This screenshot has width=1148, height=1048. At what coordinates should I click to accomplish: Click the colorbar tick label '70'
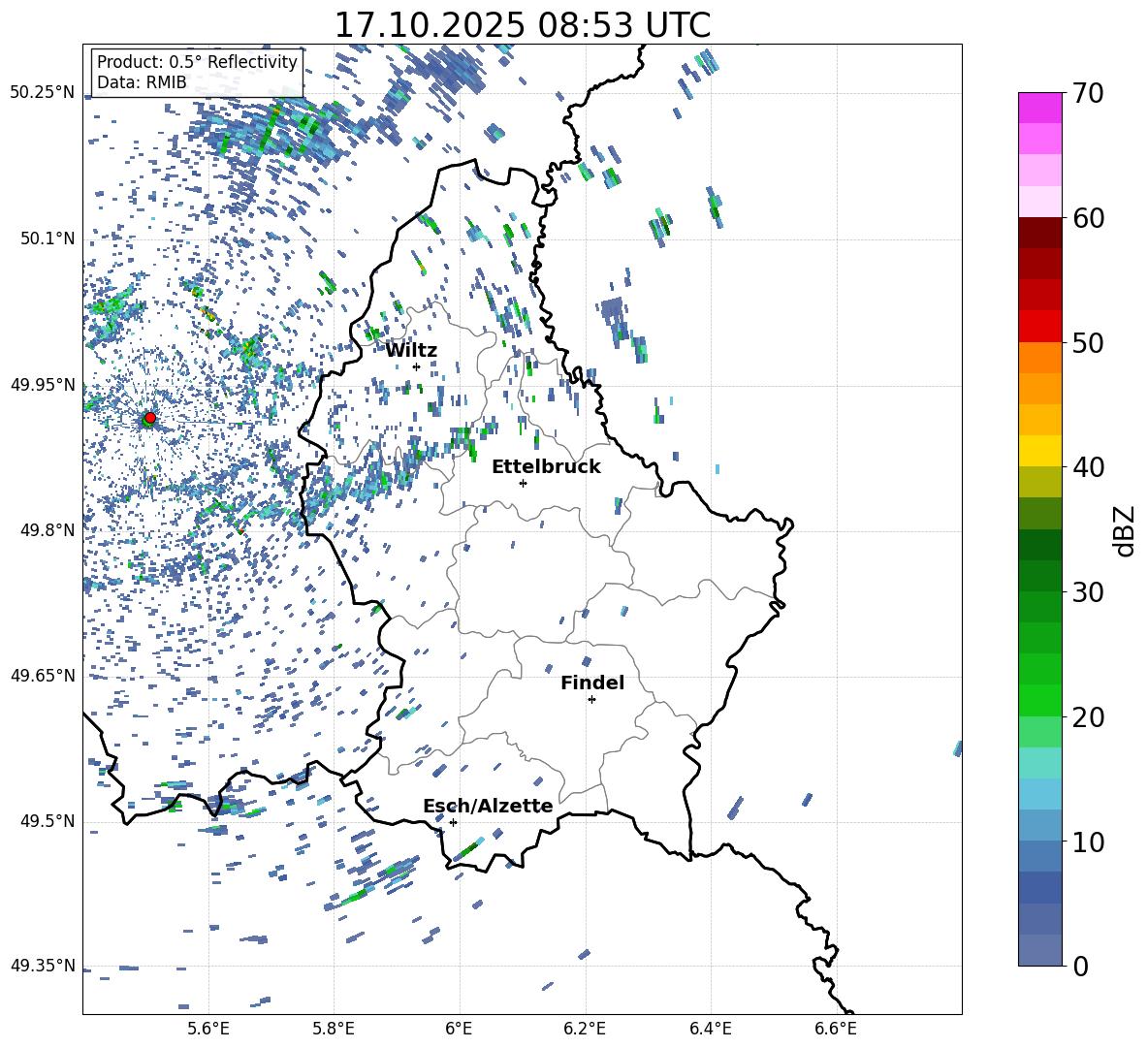pos(1088,94)
